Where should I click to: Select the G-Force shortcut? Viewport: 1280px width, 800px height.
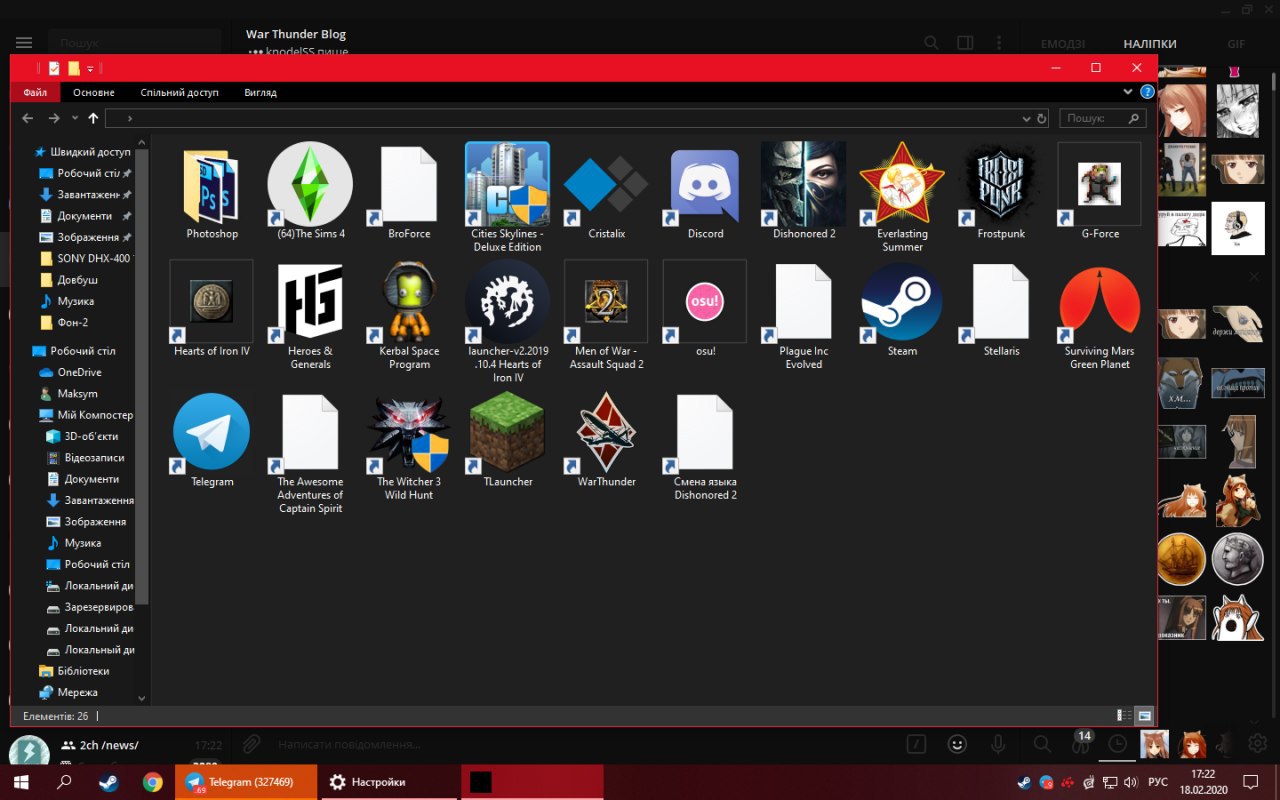pos(1100,192)
